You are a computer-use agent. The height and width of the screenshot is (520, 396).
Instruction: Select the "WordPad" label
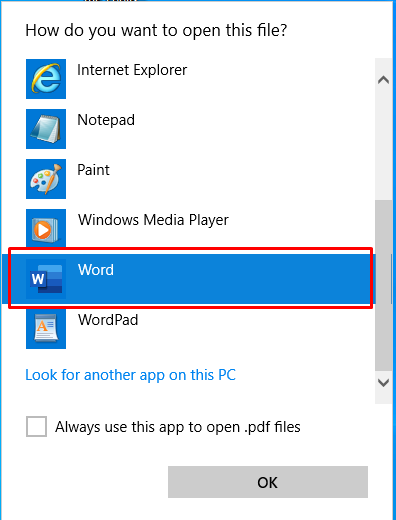tap(108, 320)
